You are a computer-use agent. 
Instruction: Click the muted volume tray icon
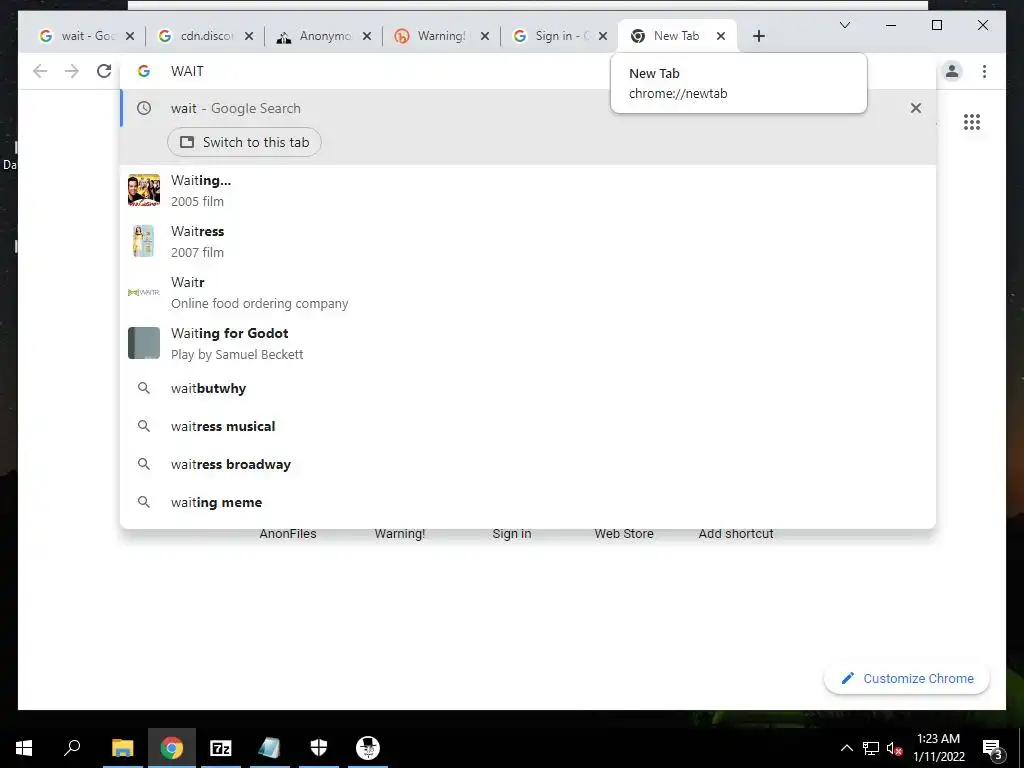pyautogui.click(x=894, y=748)
